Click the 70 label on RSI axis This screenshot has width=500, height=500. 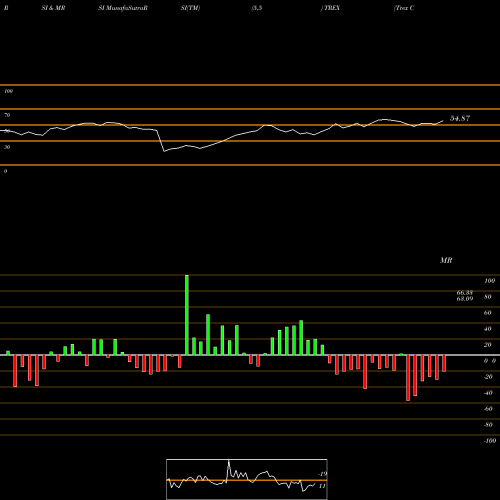point(7,115)
